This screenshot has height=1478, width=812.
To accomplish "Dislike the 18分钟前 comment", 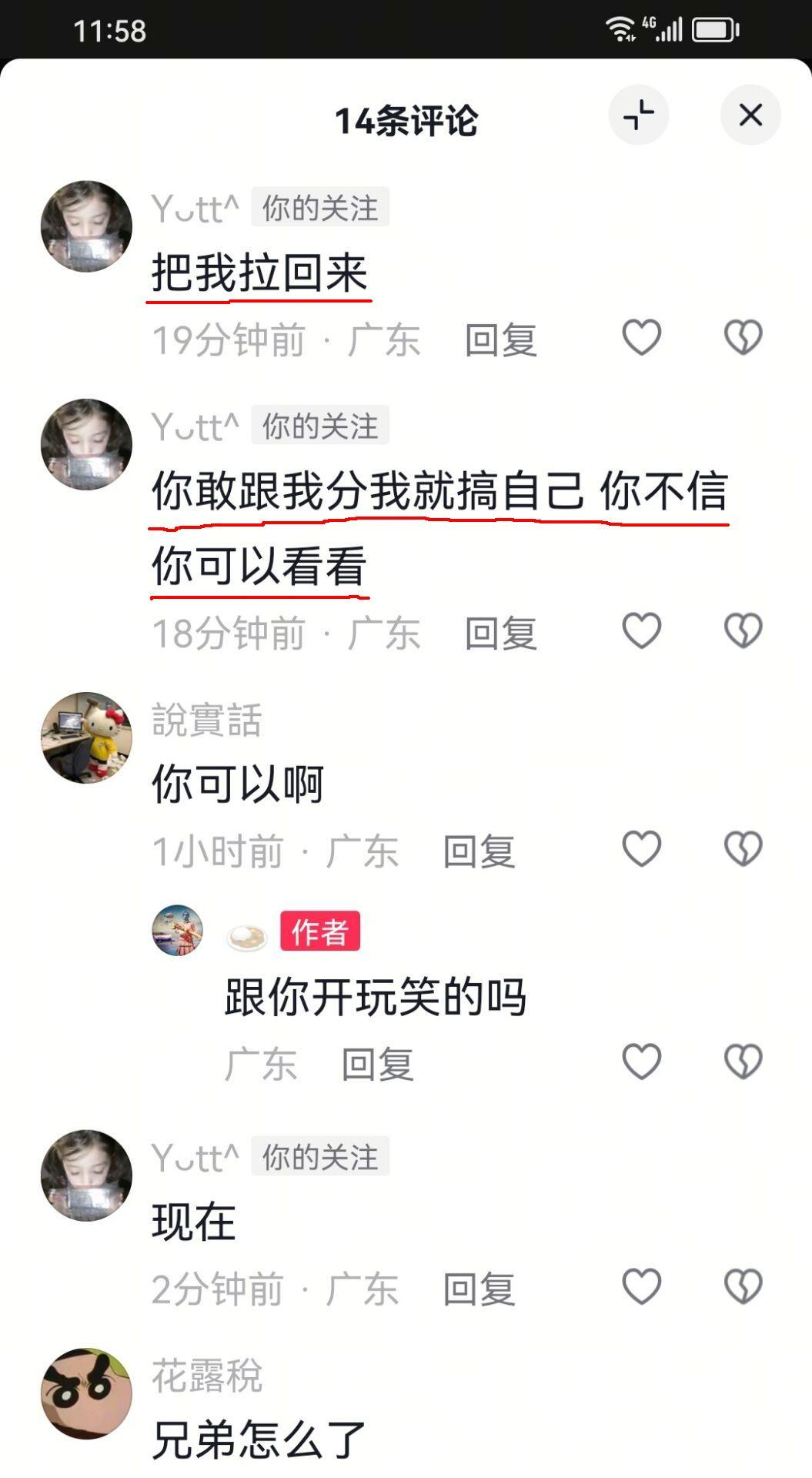I will coord(743,630).
